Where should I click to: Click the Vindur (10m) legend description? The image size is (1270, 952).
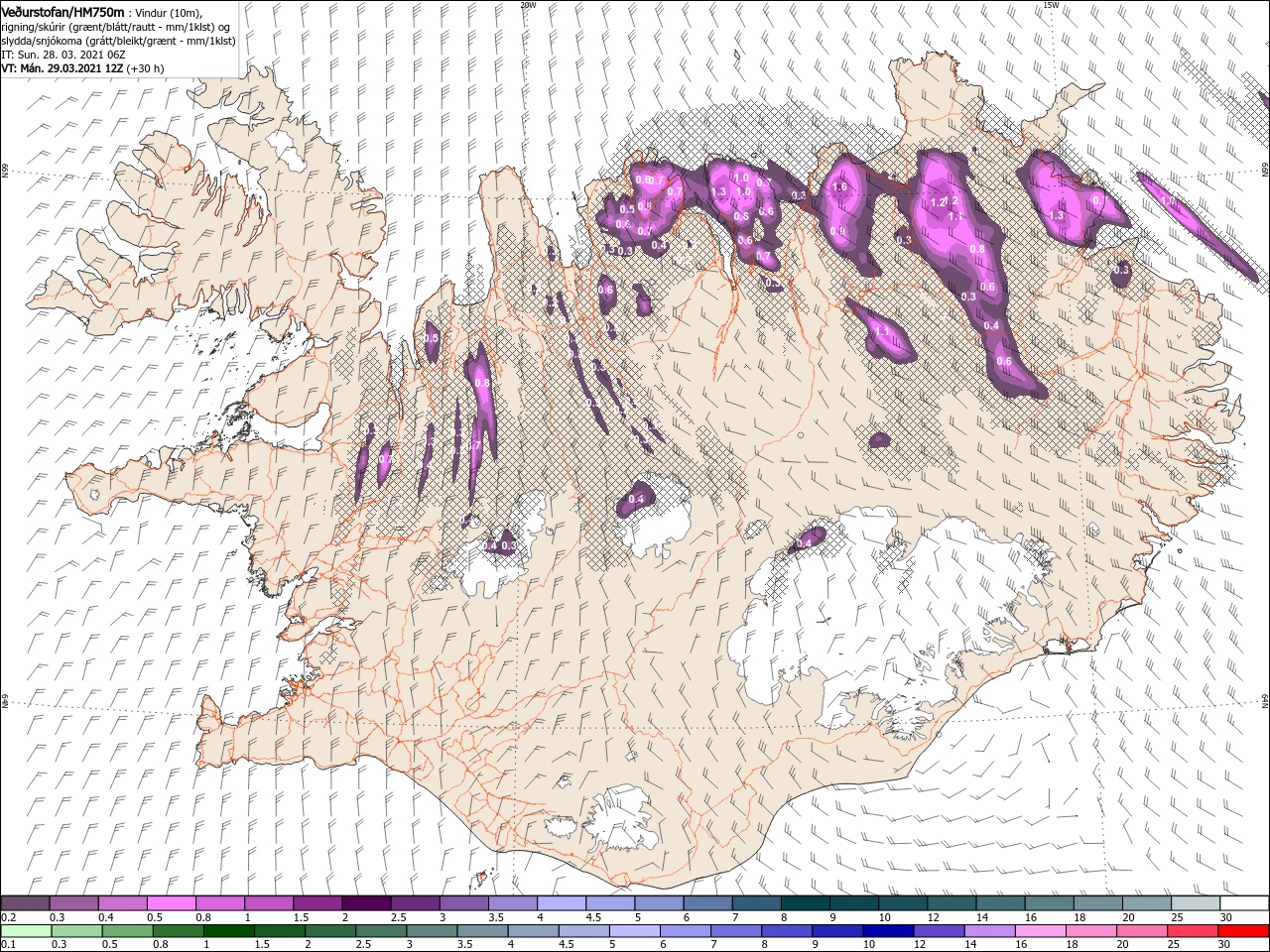[x=167, y=12]
